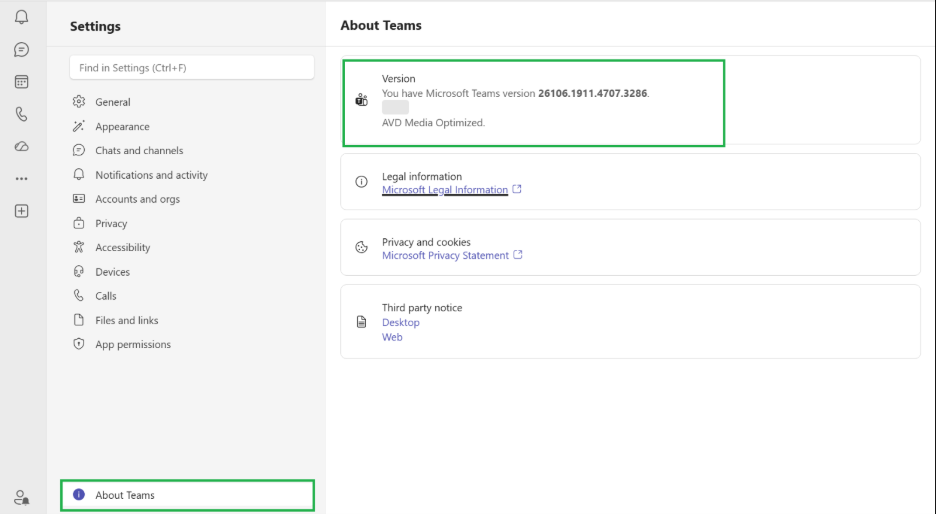
Task: Click the Version label
Action: click(399, 78)
